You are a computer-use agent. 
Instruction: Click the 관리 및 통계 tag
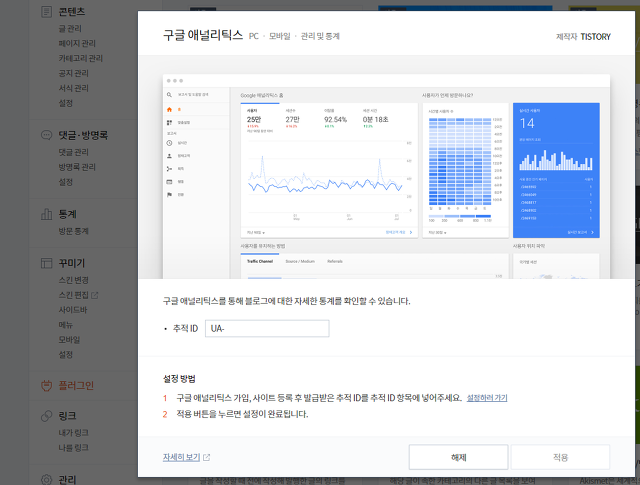point(320,36)
